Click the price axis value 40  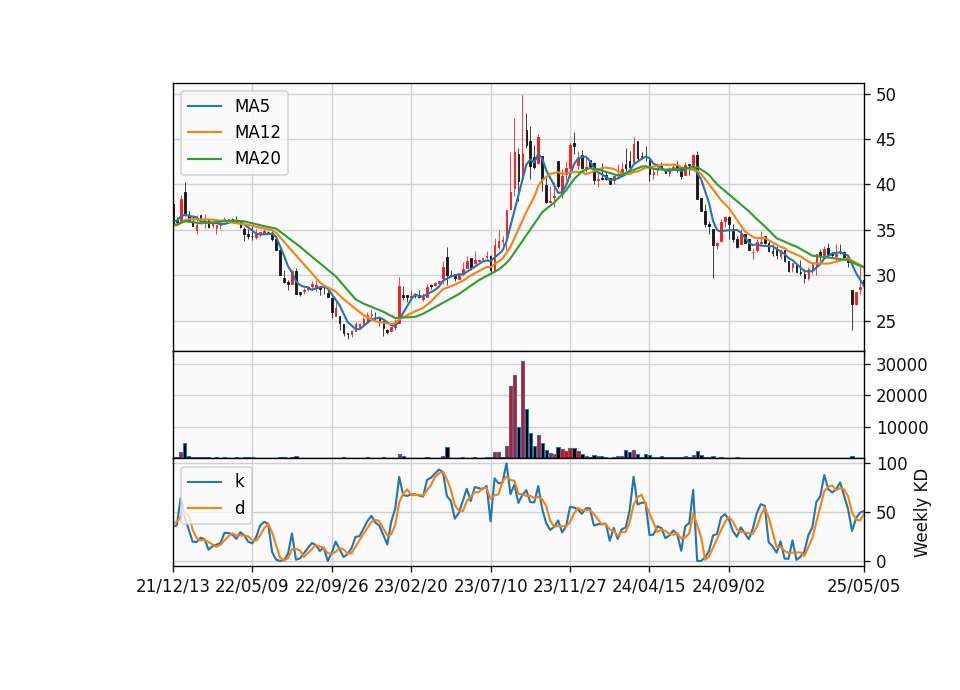[886, 185]
